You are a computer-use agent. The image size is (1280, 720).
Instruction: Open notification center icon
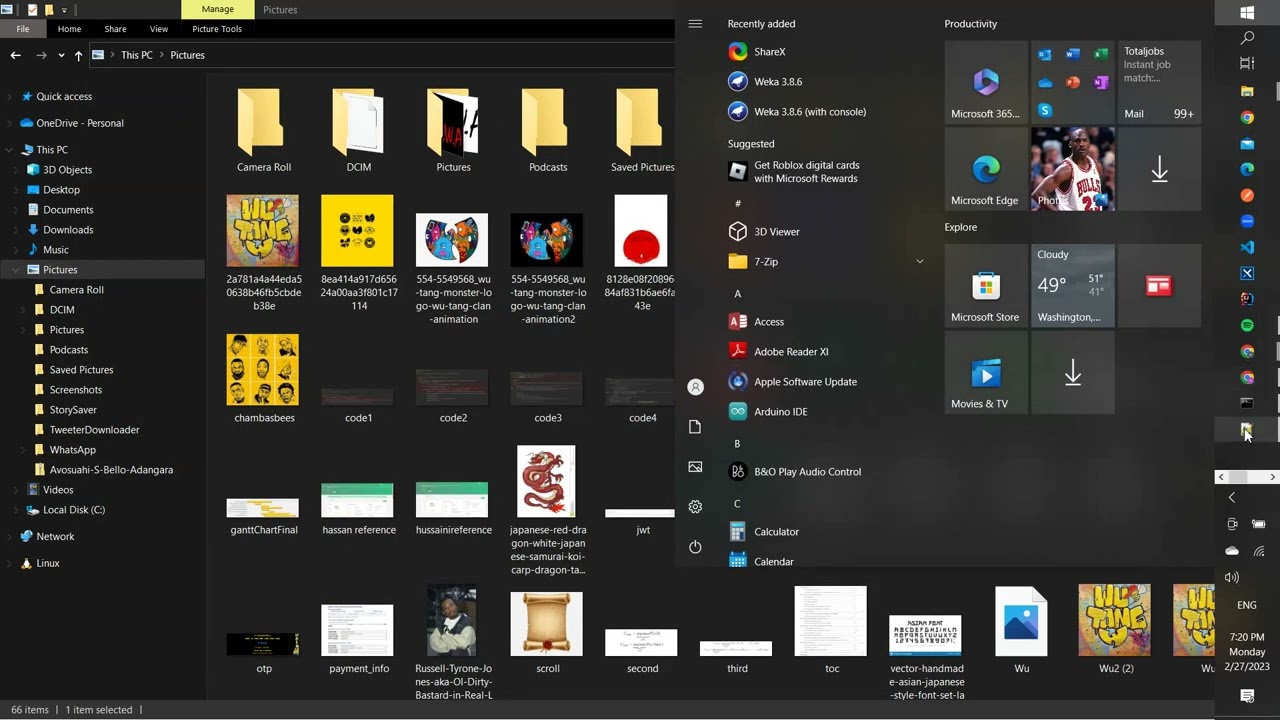click(1247, 696)
